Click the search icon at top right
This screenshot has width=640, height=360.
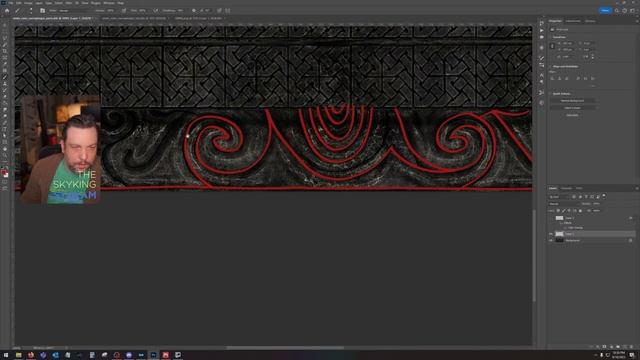pos(617,11)
